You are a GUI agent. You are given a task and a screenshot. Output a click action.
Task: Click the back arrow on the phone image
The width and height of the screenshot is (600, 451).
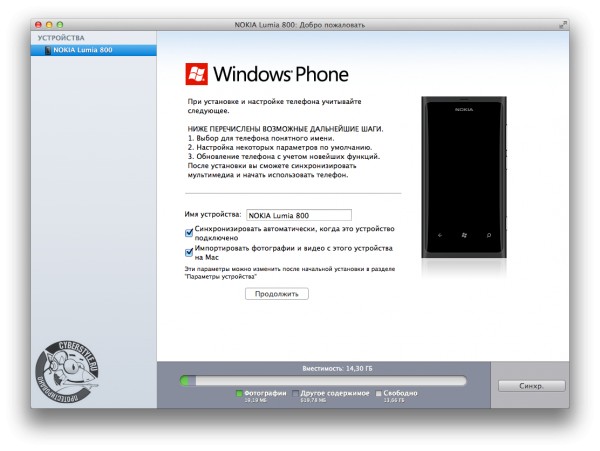[440, 235]
